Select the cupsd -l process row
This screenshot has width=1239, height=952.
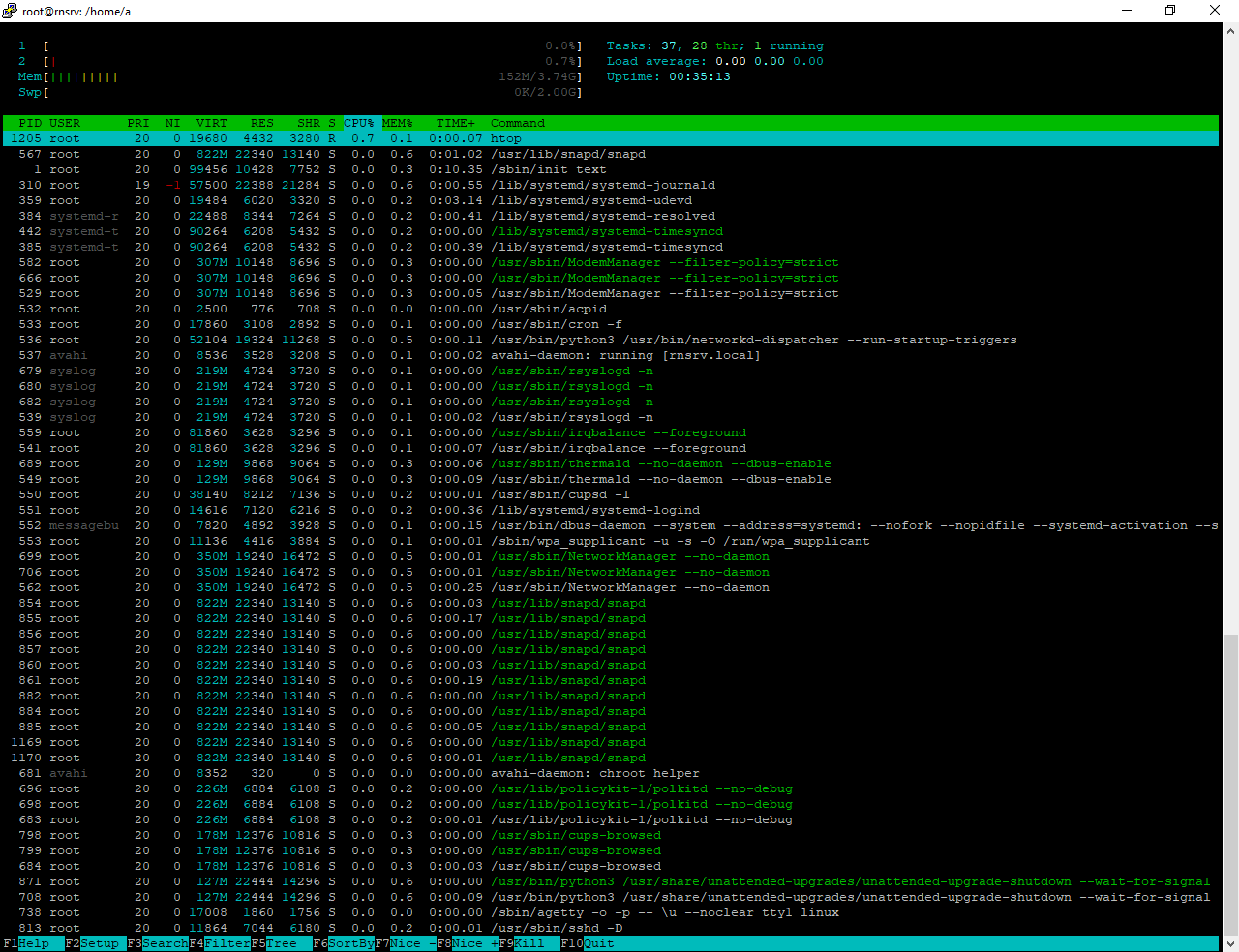point(611,494)
